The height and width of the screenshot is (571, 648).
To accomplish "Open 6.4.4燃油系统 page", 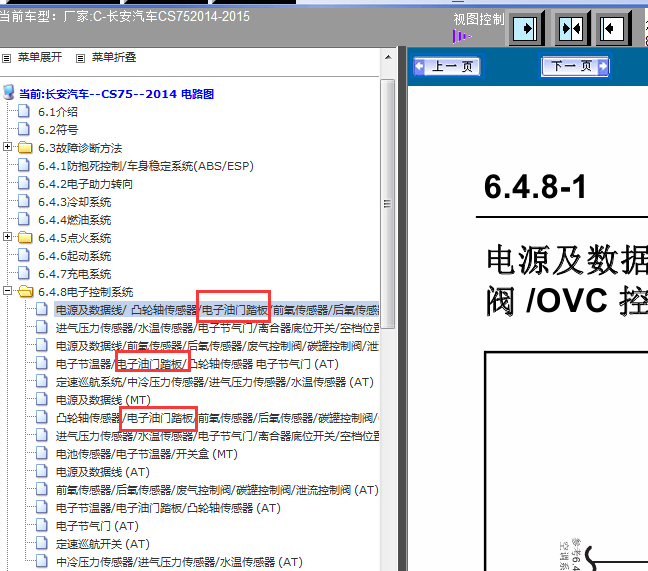I will (74, 220).
